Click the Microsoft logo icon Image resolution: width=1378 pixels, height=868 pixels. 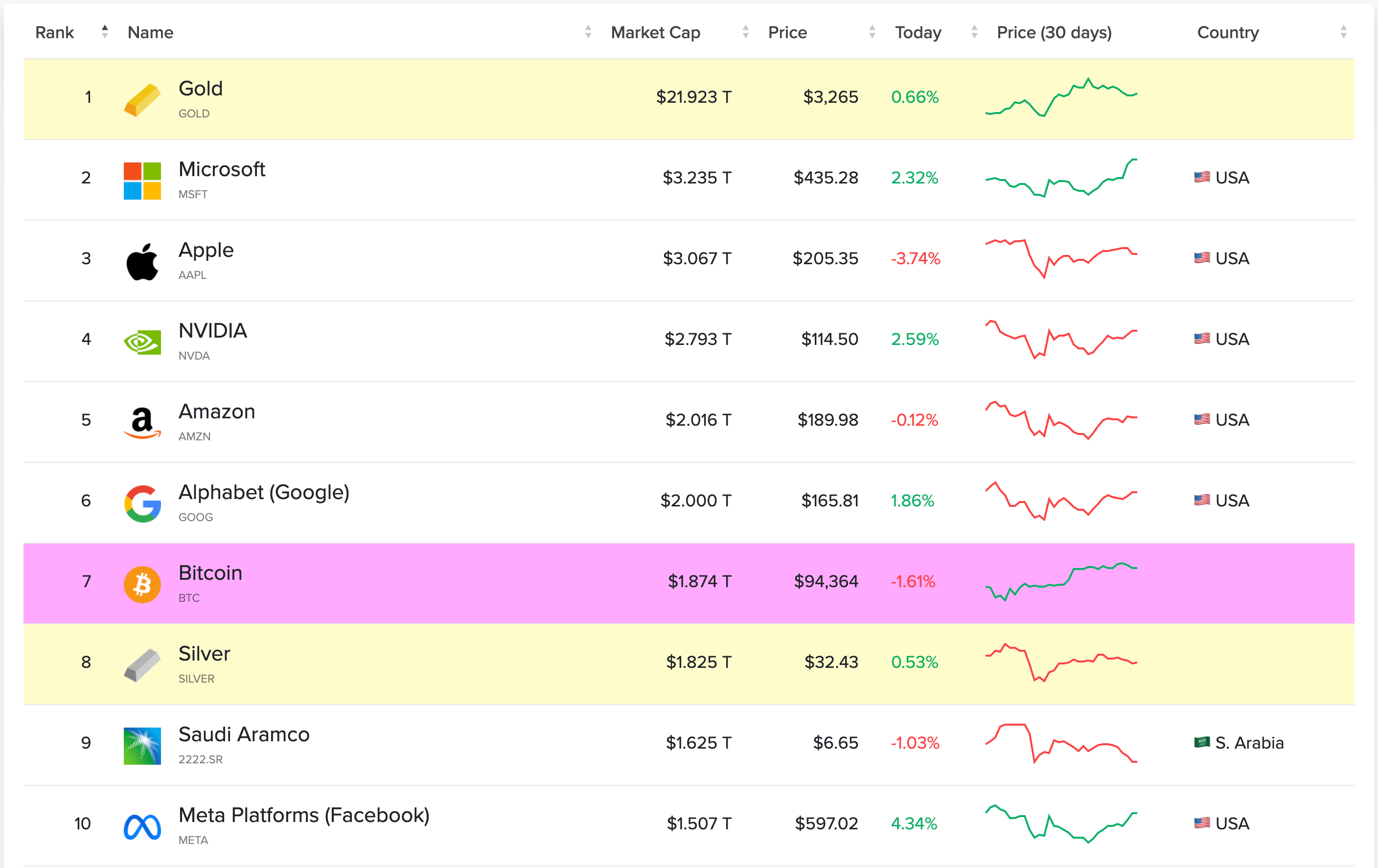[142, 181]
